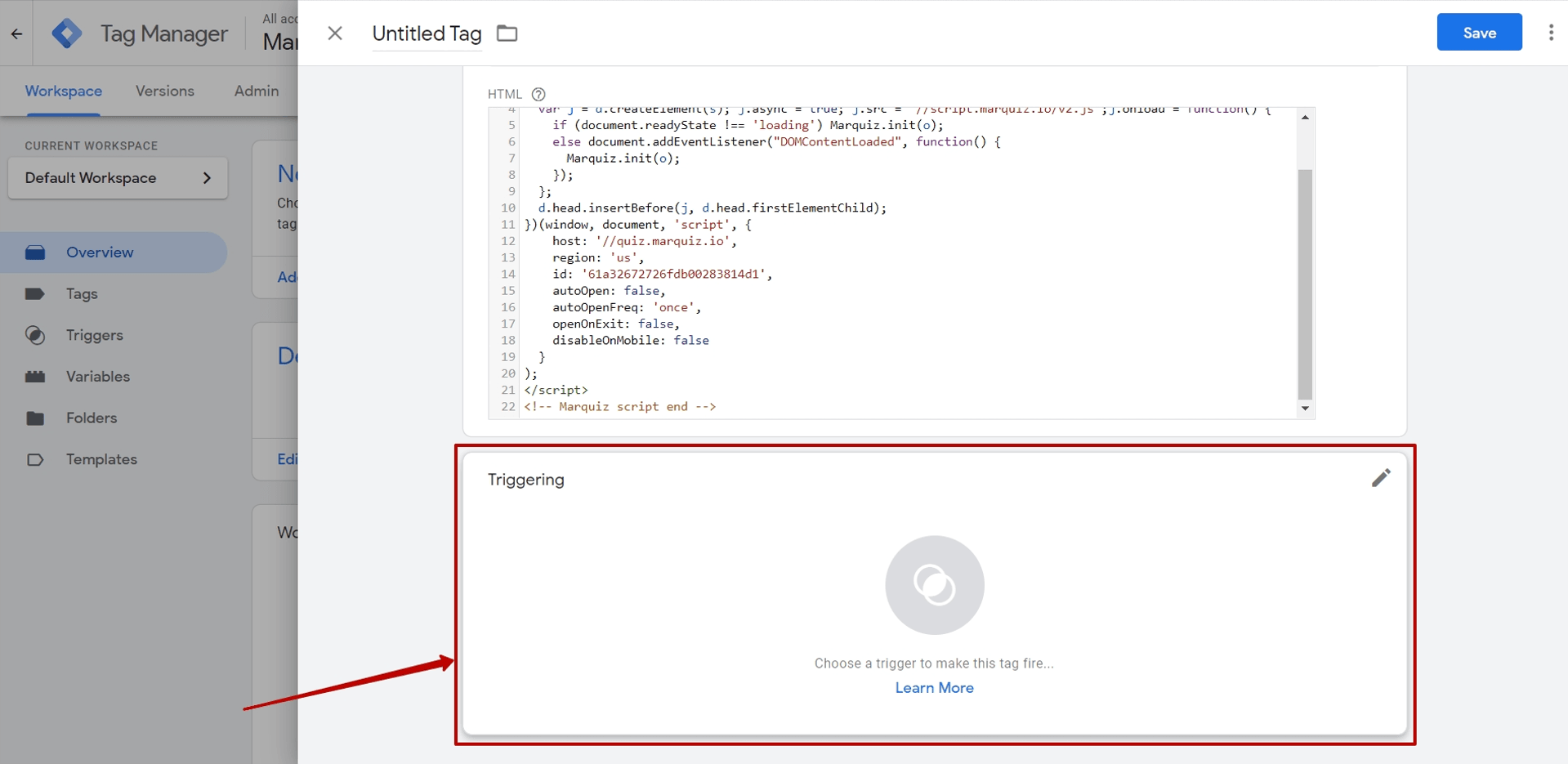Switch to the Versions tab
This screenshot has width=1568, height=764.
165,92
